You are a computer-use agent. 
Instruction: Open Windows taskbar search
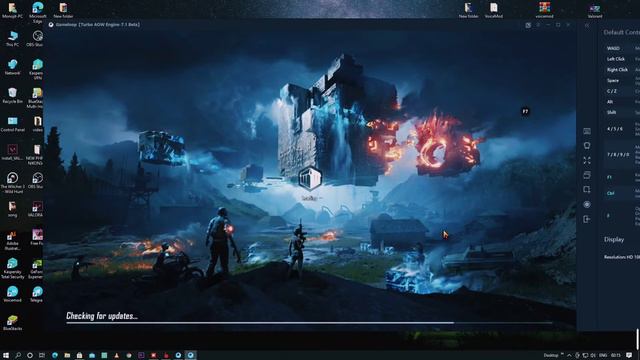coord(18,356)
